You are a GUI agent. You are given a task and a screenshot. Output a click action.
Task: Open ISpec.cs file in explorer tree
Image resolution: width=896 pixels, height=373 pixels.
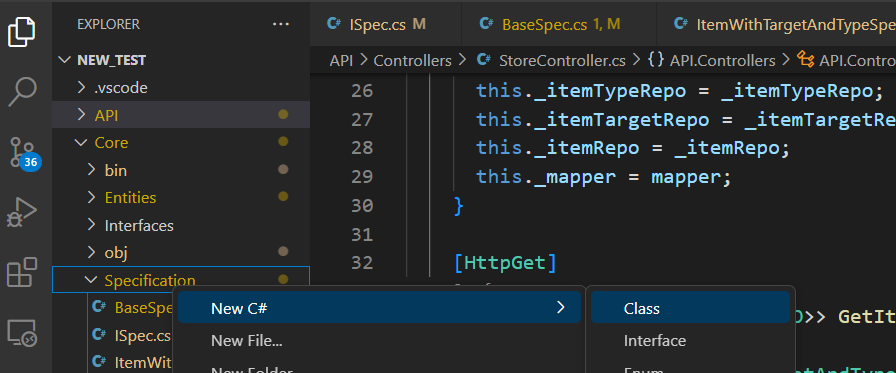(142, 335)
